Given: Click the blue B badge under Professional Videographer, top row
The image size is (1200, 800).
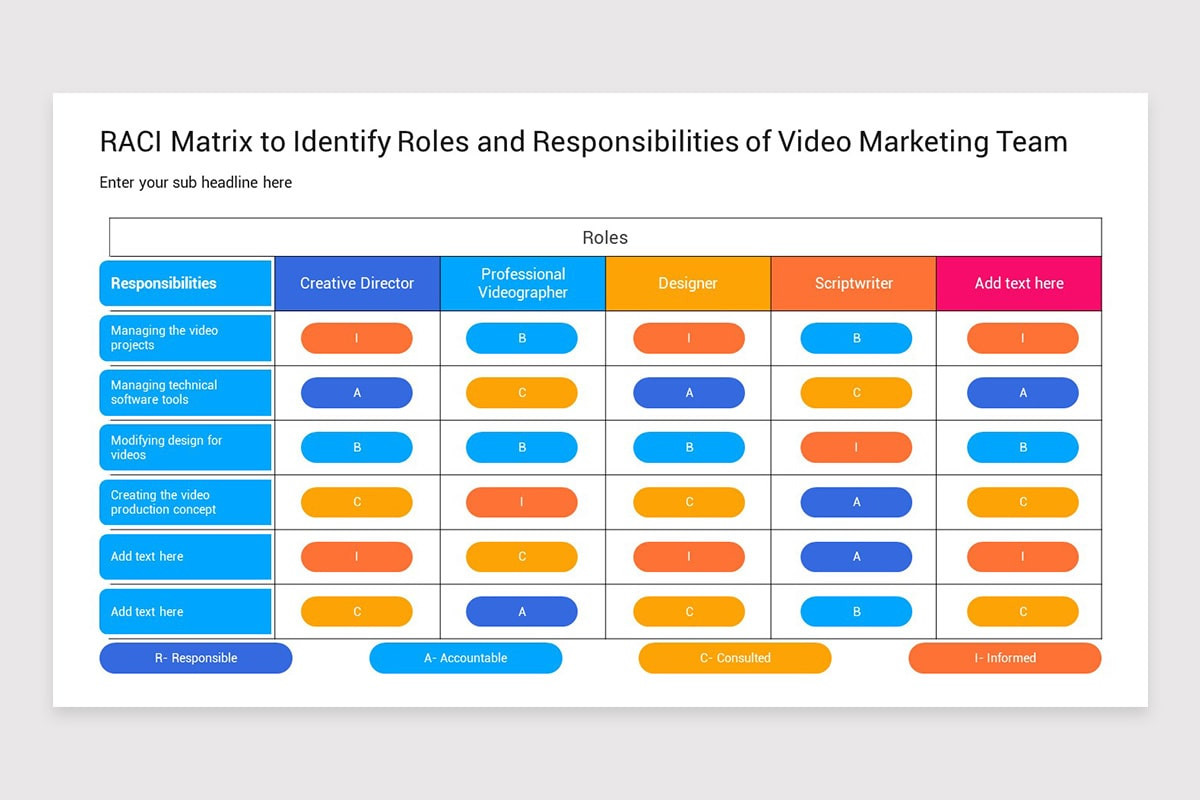Looking at the screenshot, I should 522,338.
